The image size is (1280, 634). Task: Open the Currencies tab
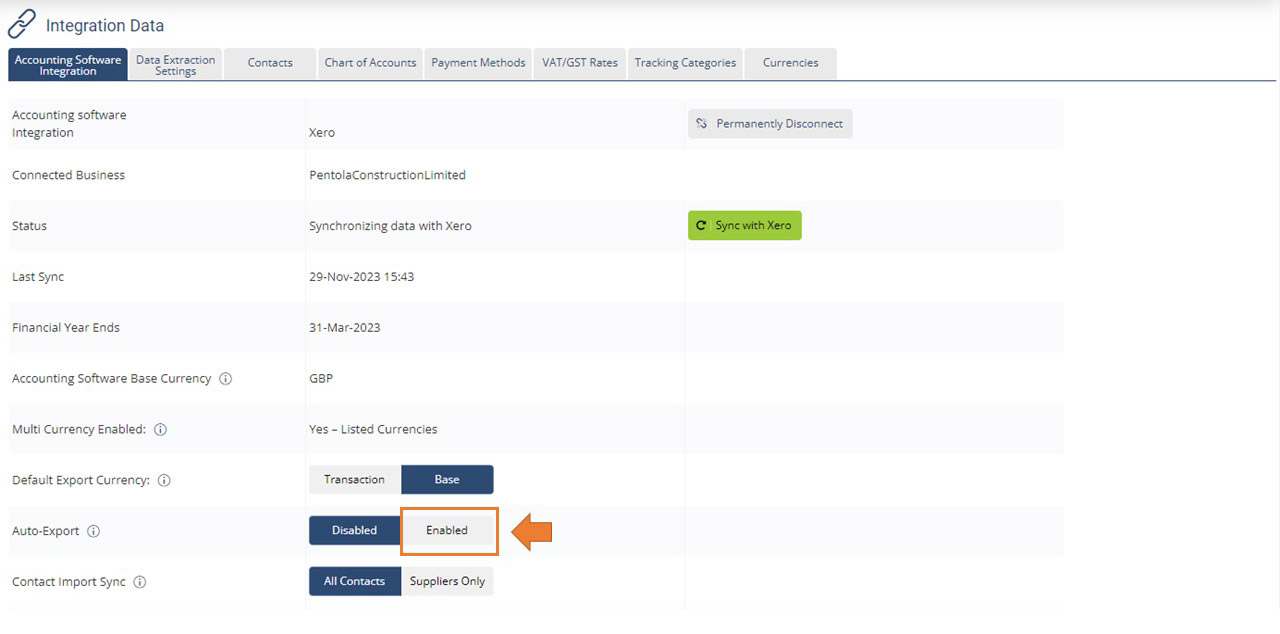(790, 62)
